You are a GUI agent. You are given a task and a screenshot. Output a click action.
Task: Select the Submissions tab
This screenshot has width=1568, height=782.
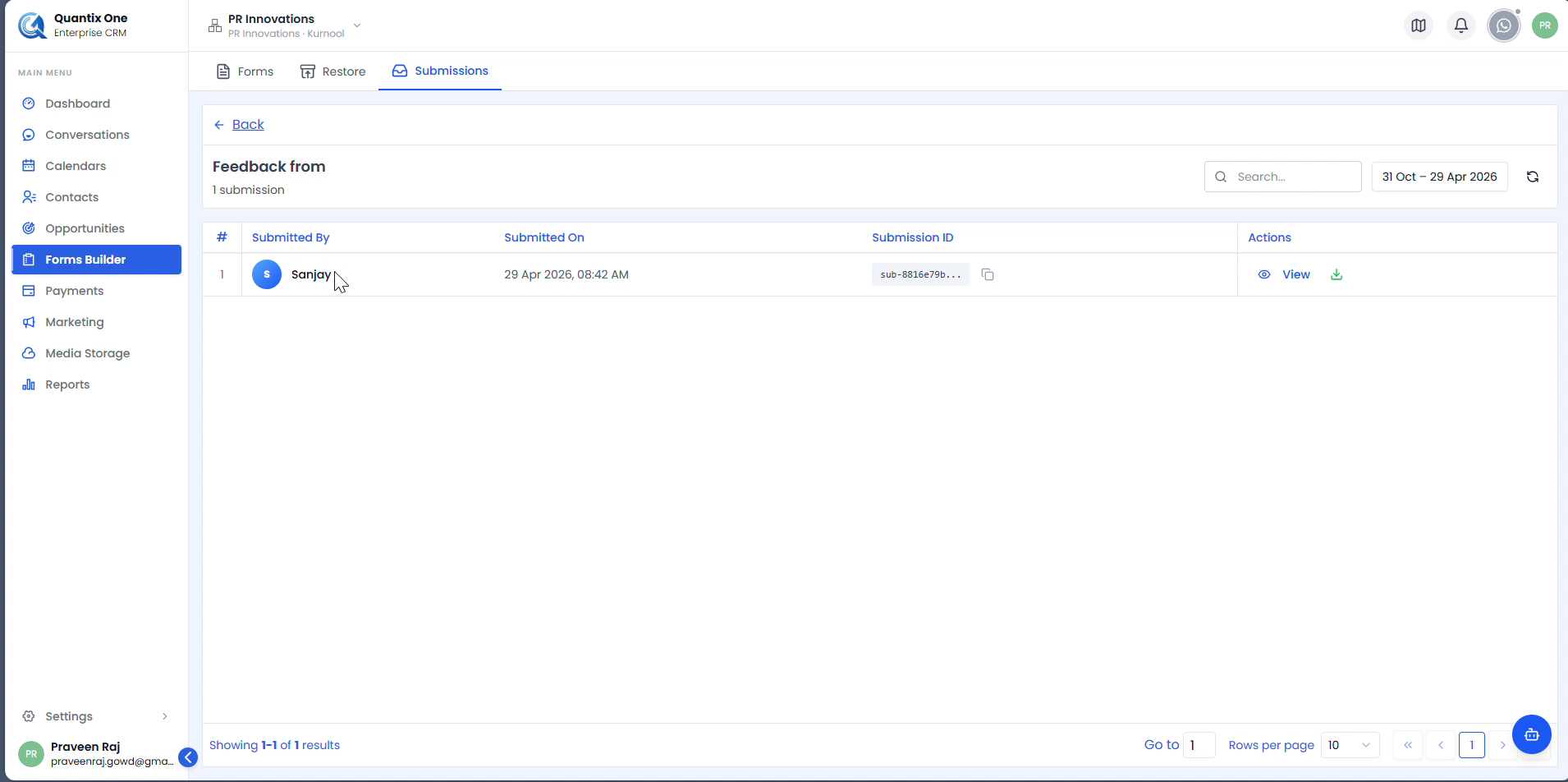point(440,71)
